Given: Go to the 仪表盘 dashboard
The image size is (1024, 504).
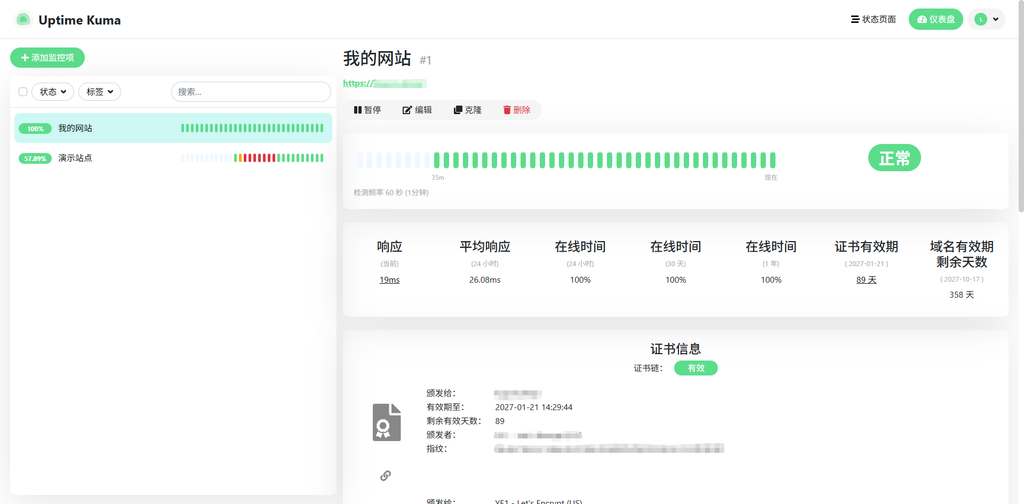Looking at the screenshot, I should click(936, 20).
